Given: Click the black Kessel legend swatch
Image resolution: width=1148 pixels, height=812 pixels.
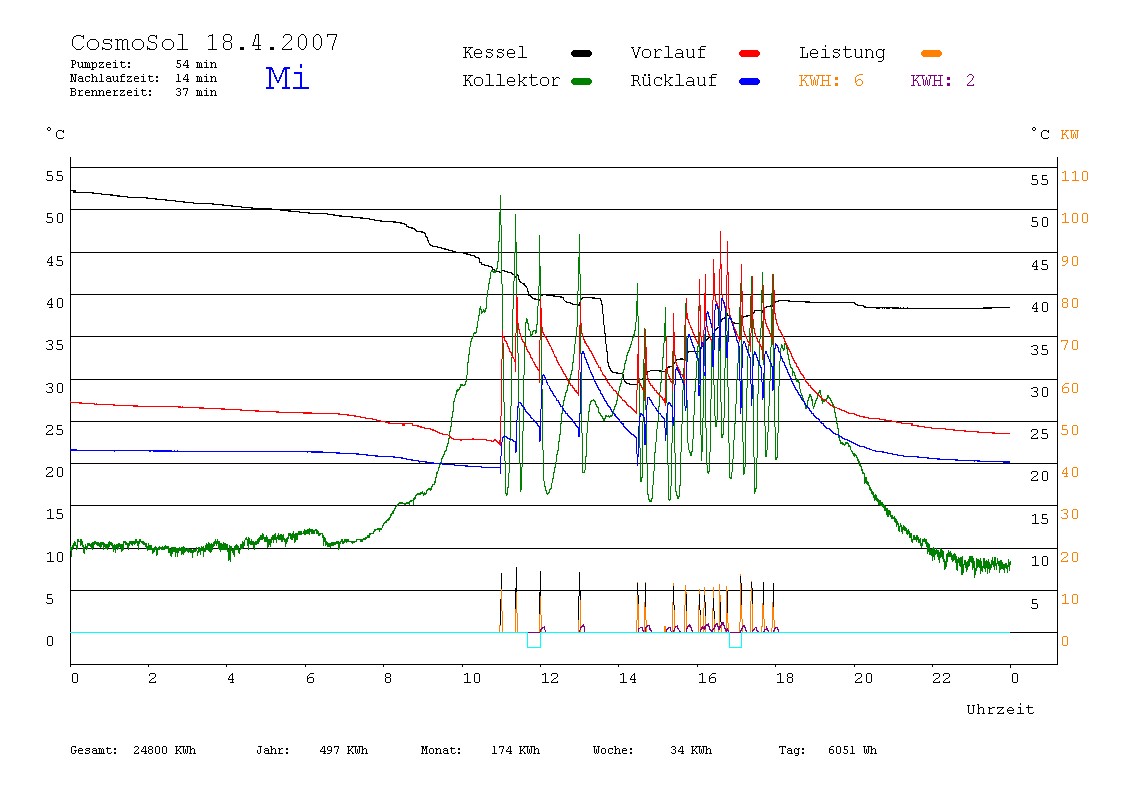Looking at the screenshot, I should [581, 53].
